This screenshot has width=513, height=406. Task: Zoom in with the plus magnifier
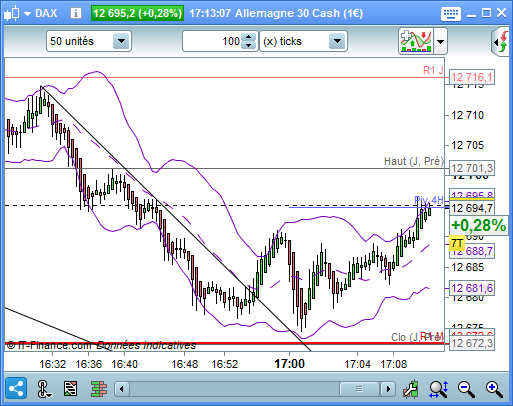point(494,389)
